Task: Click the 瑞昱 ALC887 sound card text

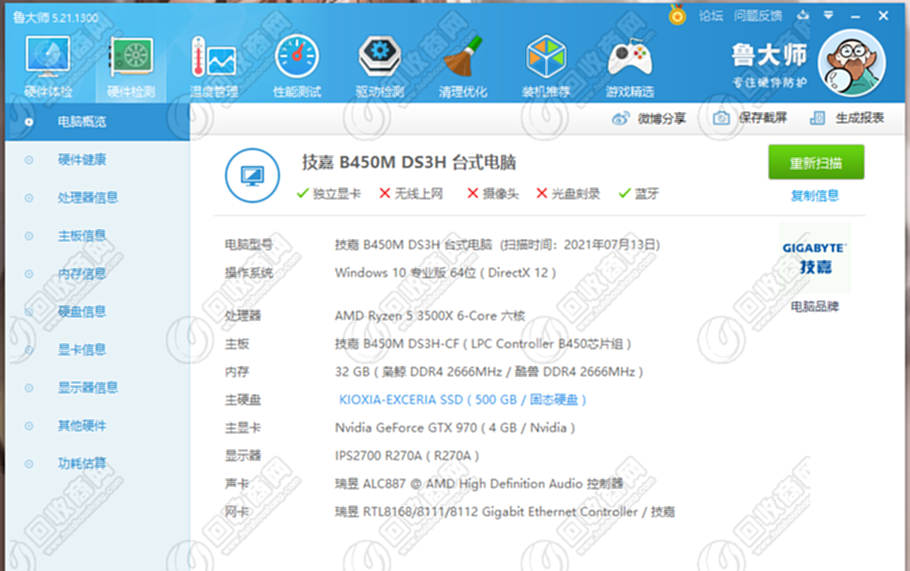Action: click(479, 484)
